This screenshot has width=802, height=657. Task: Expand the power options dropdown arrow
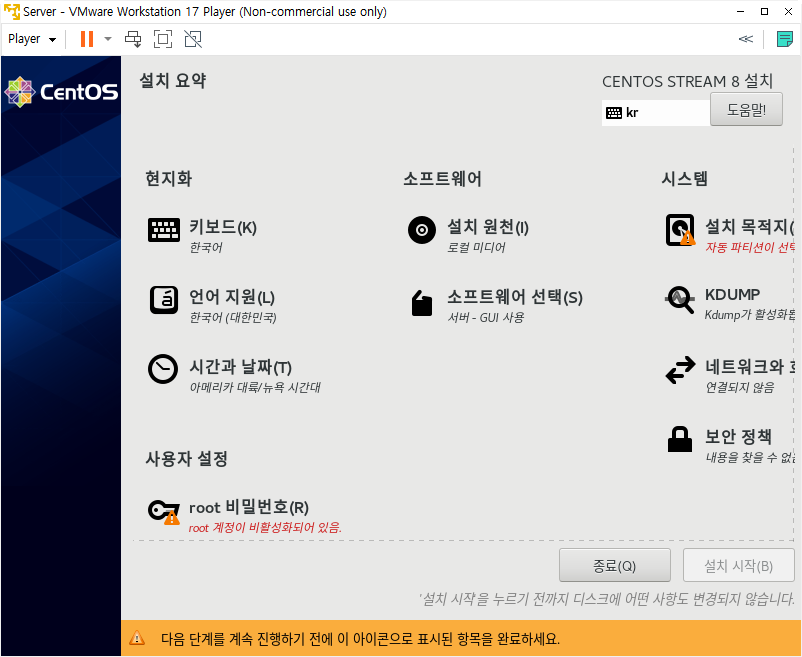(x=108, y=39)
